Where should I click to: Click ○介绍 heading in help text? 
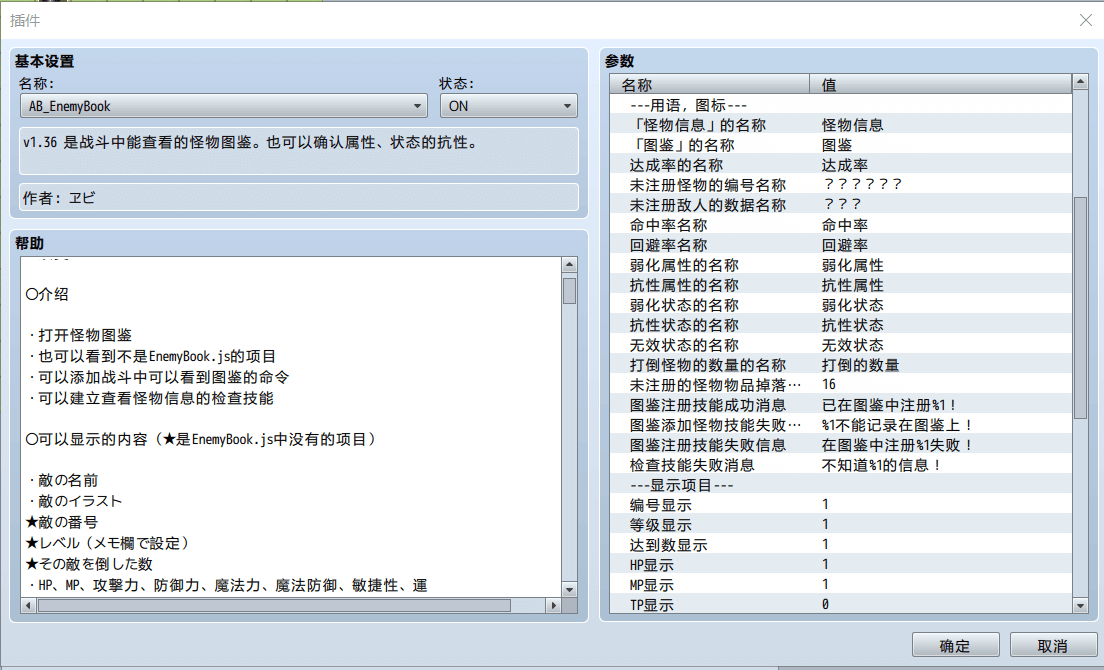point(47,294)
